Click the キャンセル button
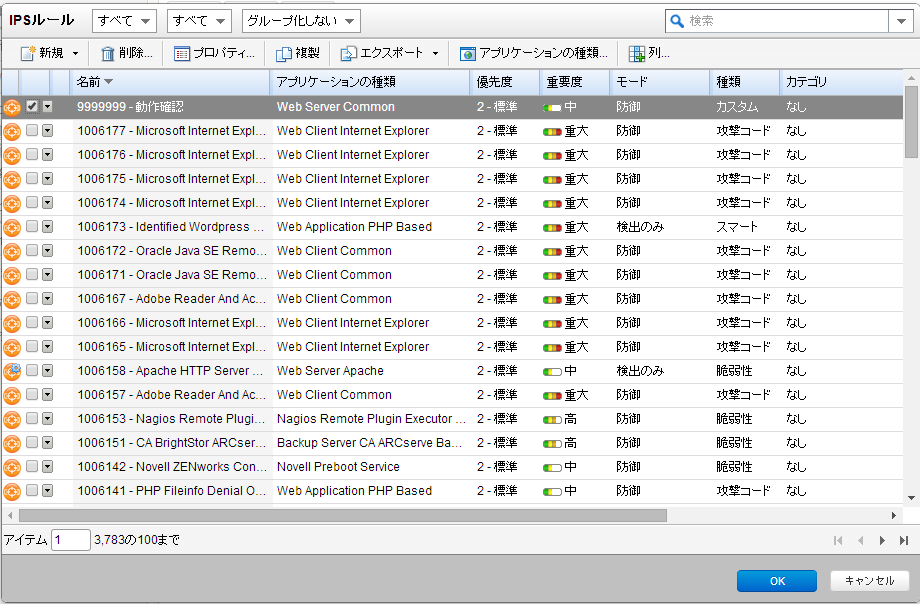This screenshot has width=920, height=604. coord(869,581)
